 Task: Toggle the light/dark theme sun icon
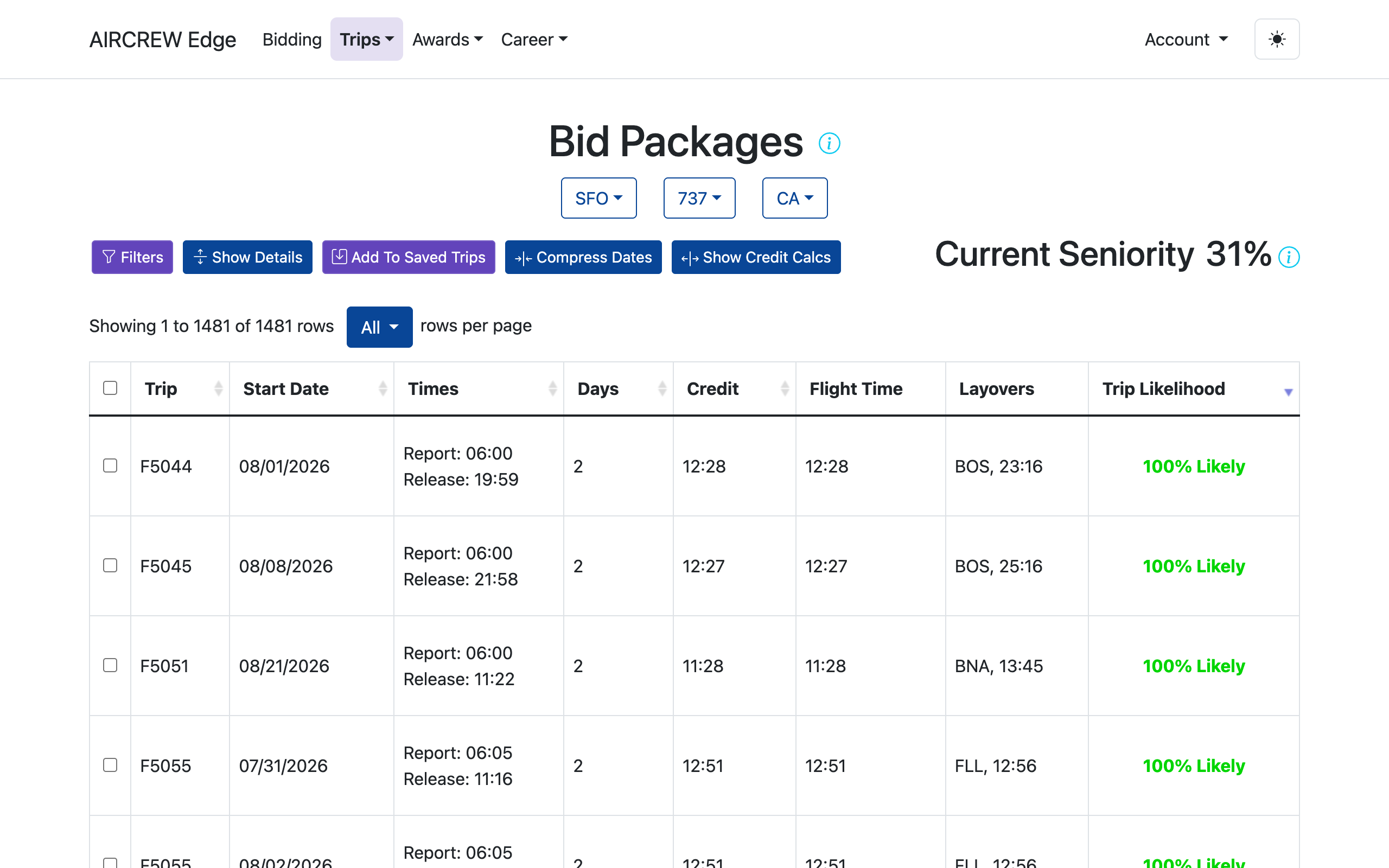pos(1277,39)
